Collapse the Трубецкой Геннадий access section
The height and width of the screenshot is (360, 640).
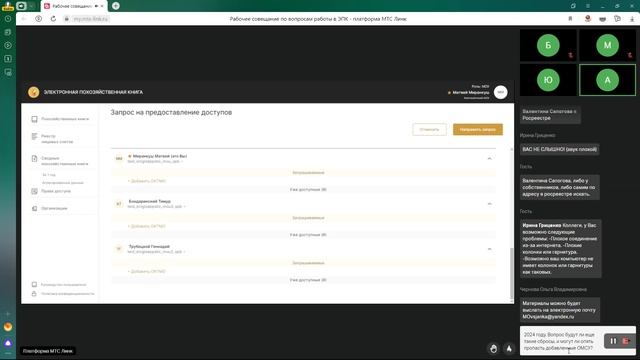[489, 249]
